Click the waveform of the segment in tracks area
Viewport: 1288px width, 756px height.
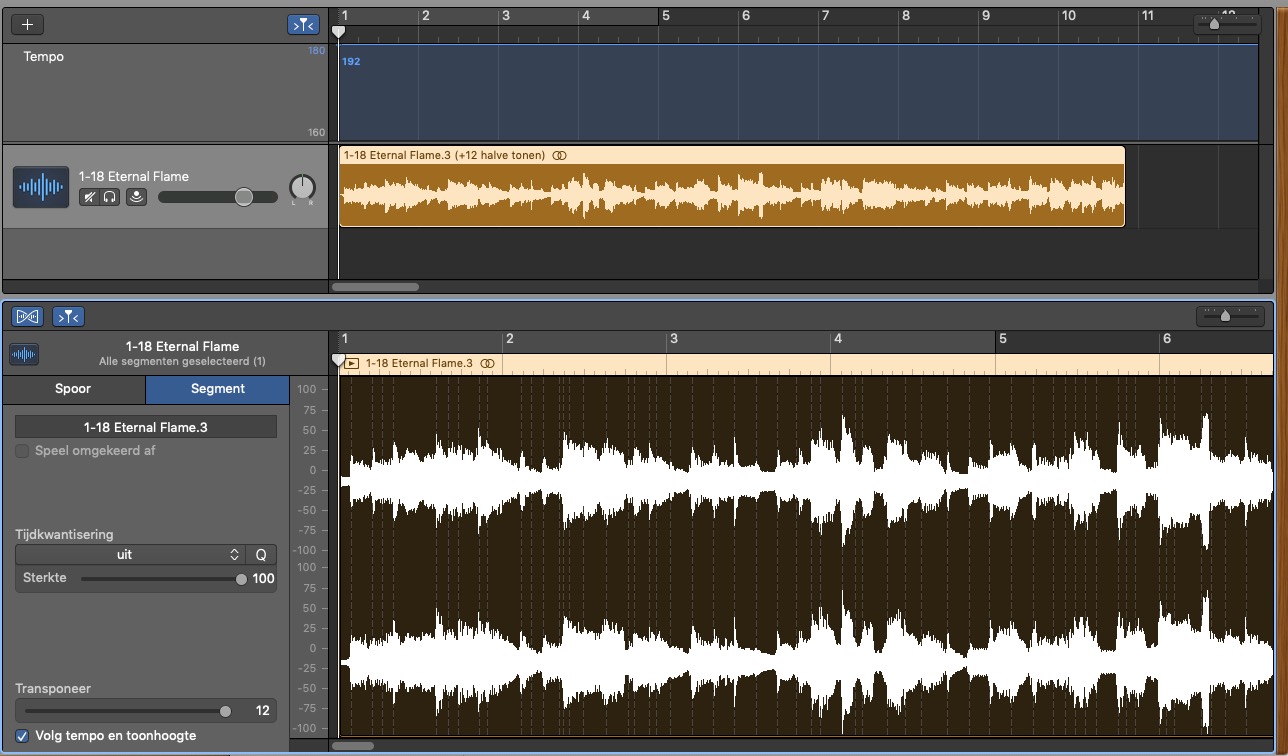pos(732,195)
